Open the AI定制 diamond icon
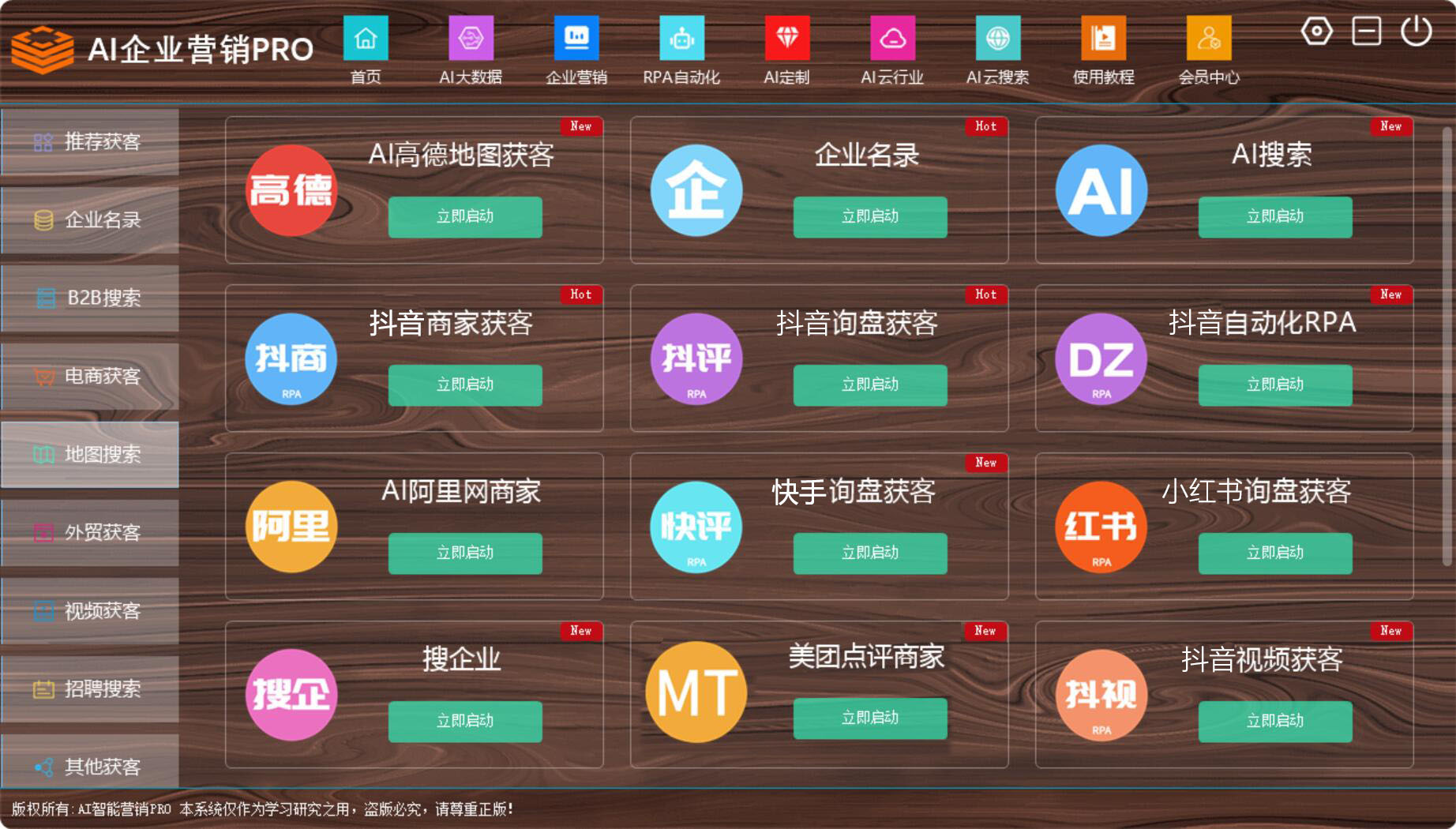Screen dimensions: 1456x829 click(786, 39)
